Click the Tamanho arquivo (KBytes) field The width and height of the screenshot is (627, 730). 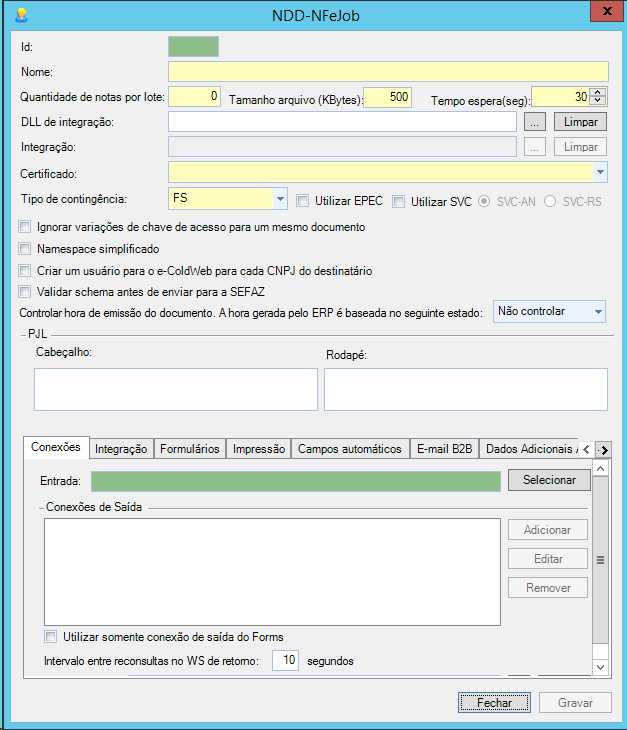pos(387,97)
